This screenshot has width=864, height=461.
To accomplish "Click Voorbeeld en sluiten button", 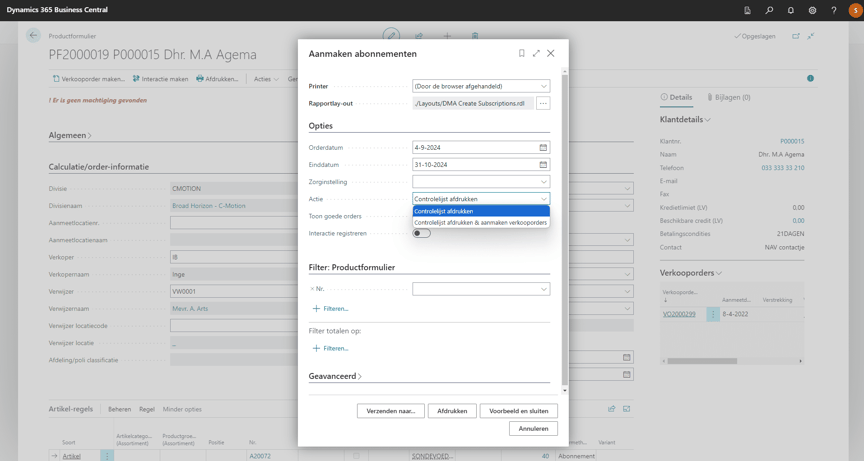I will tap(519, 411).
